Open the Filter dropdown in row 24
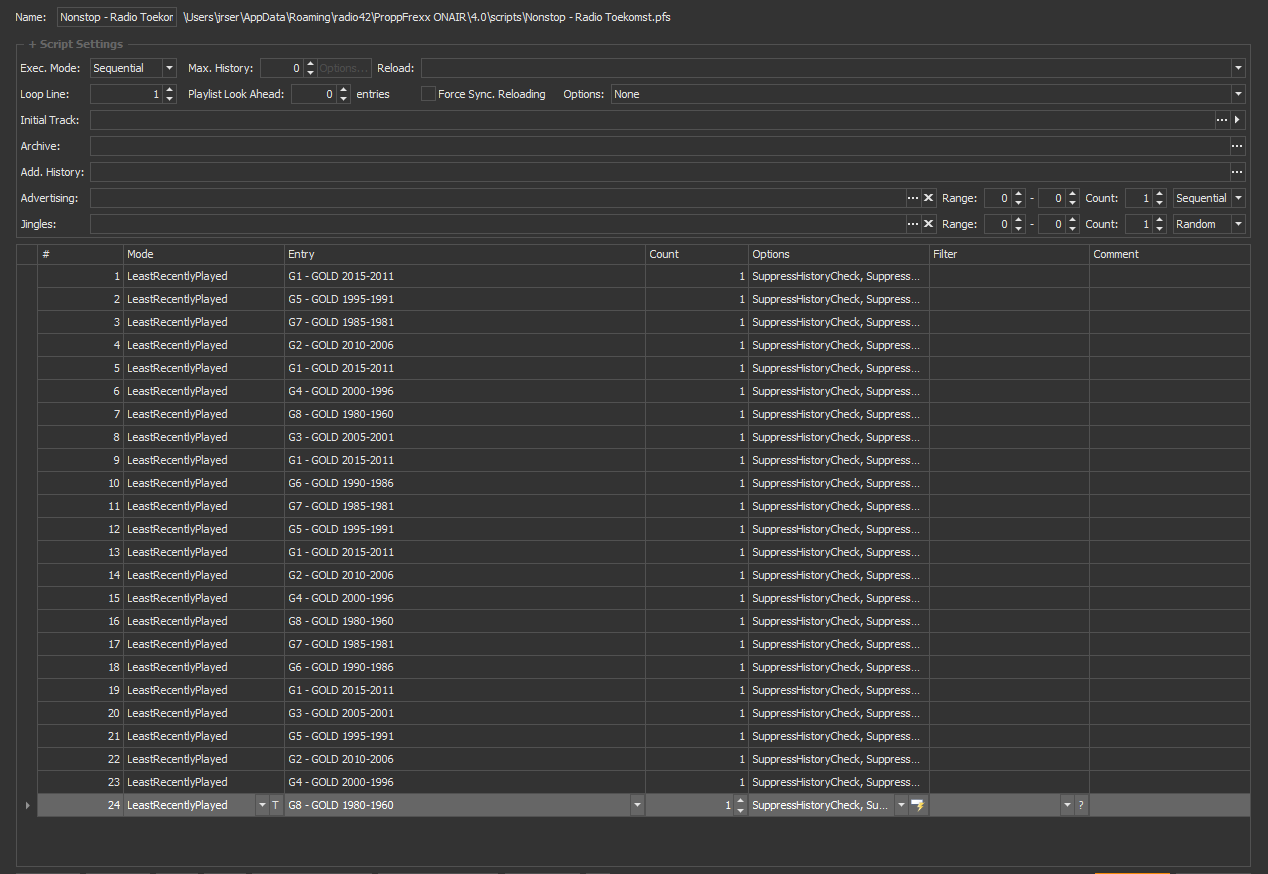The image size is (1268, 874). point(1067,805)
